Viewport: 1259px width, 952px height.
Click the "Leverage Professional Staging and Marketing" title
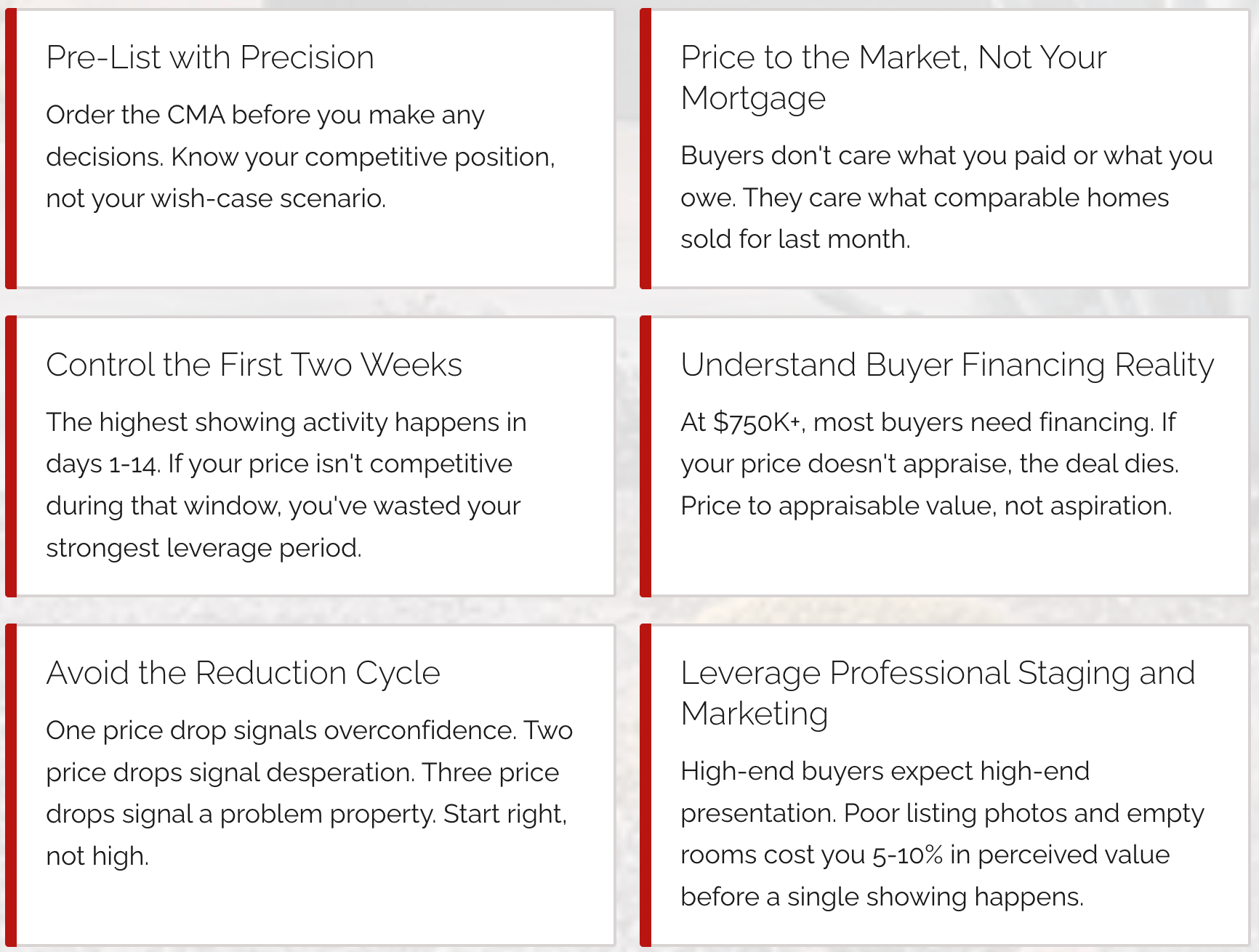pos(937,693)
